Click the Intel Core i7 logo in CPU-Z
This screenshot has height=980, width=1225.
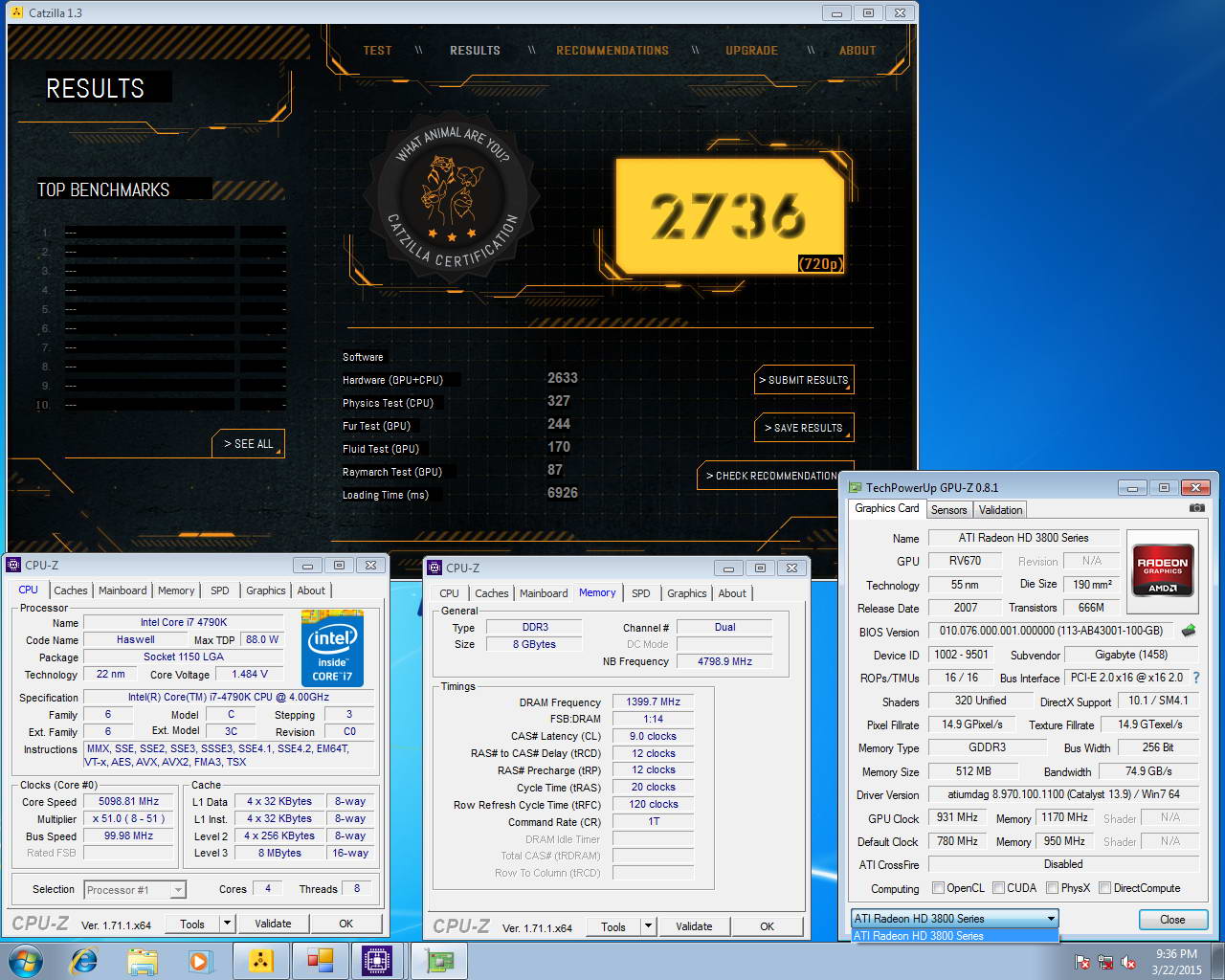click(332, 648)
